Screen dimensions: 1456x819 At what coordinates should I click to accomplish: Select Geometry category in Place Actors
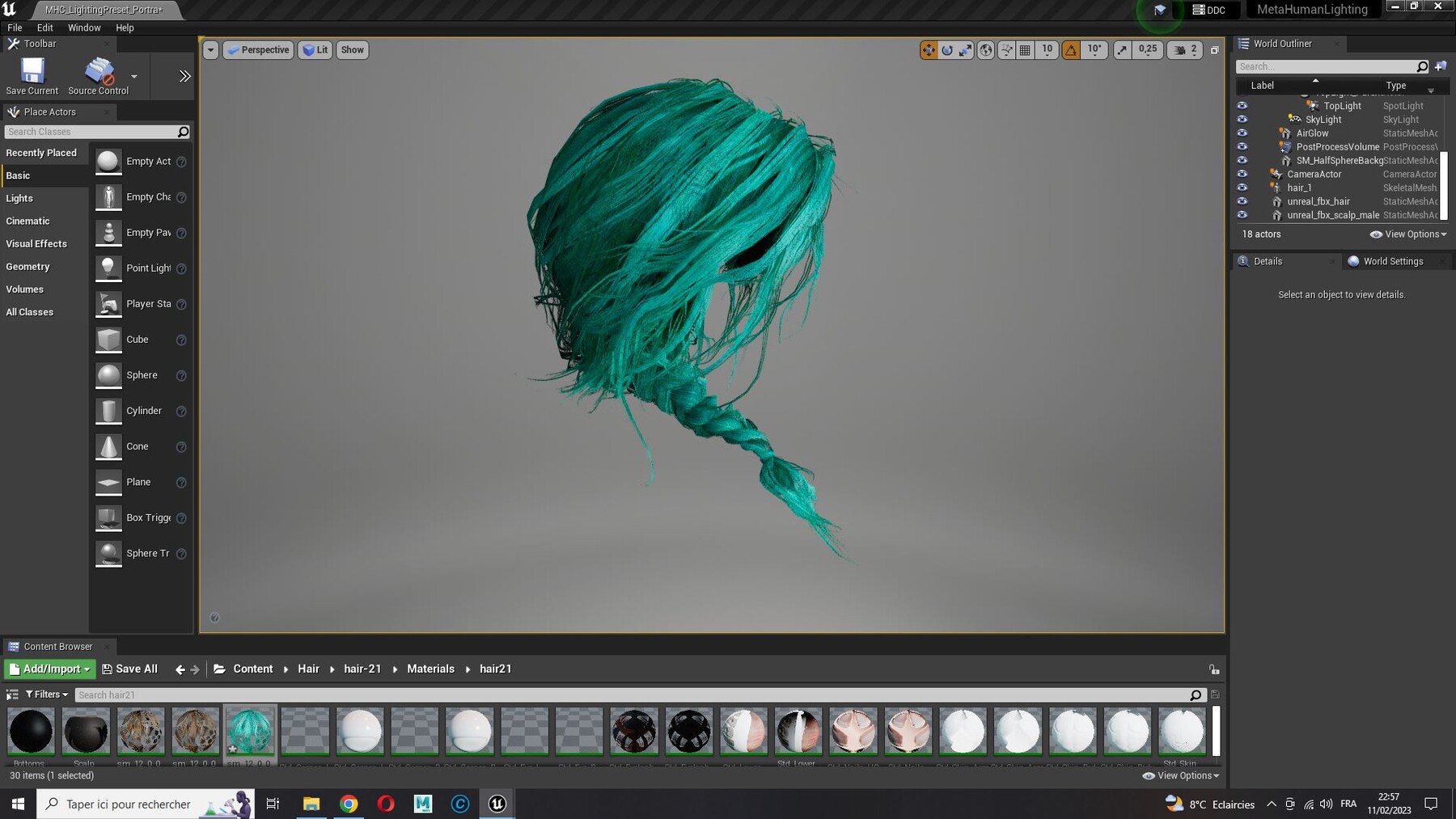click(x=28, y=266)
